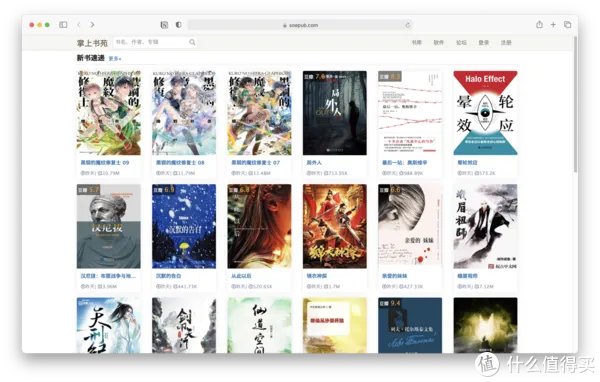Toggle the Safari sidebar icon
The height and width of the screenshot is (382, 600).
pos(63,25)
